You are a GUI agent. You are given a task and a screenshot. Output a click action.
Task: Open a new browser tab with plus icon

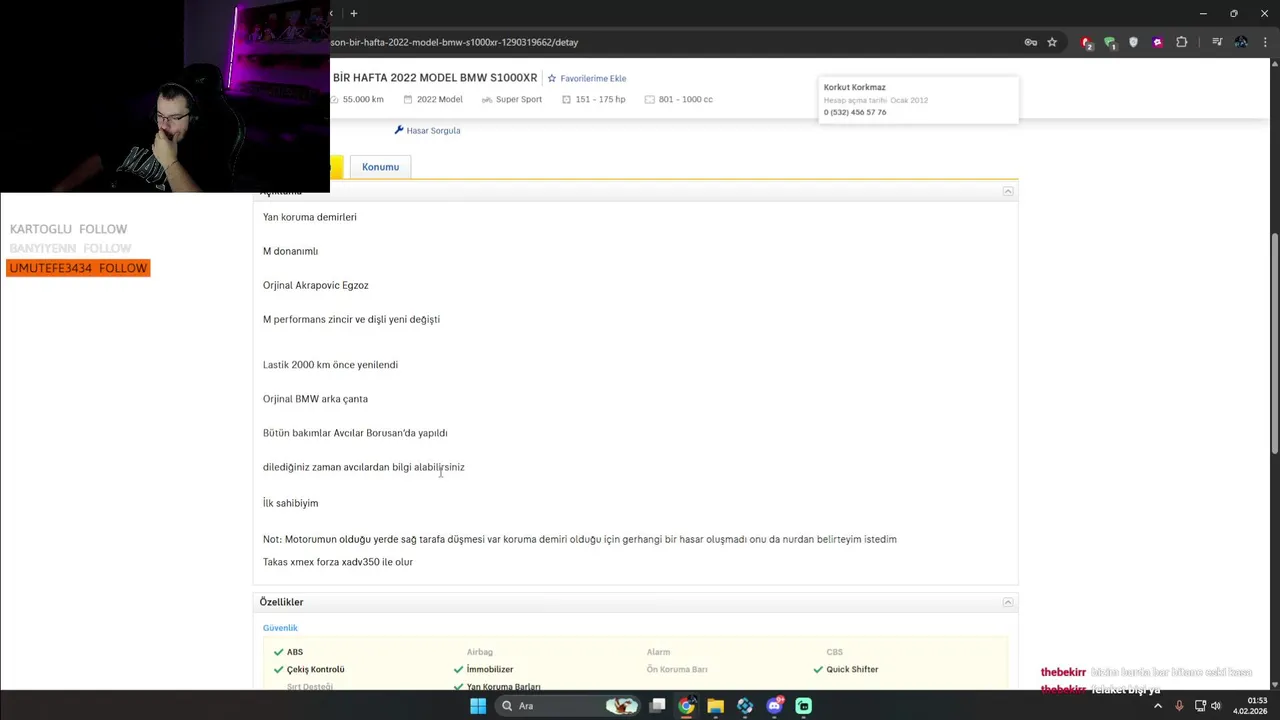click(x=353, y=13)
